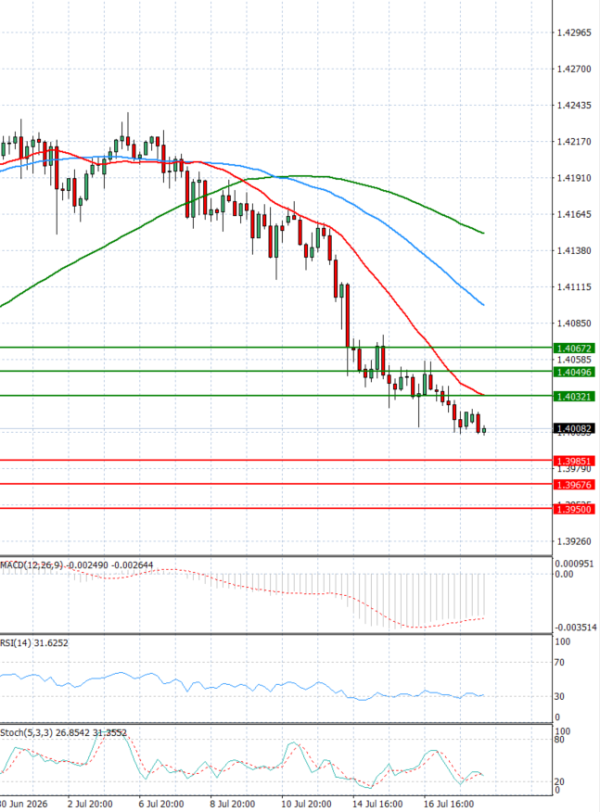Click the 1.39676 red support label
The height and width of the screenshot is (812, 600).
tap(574, 485)
